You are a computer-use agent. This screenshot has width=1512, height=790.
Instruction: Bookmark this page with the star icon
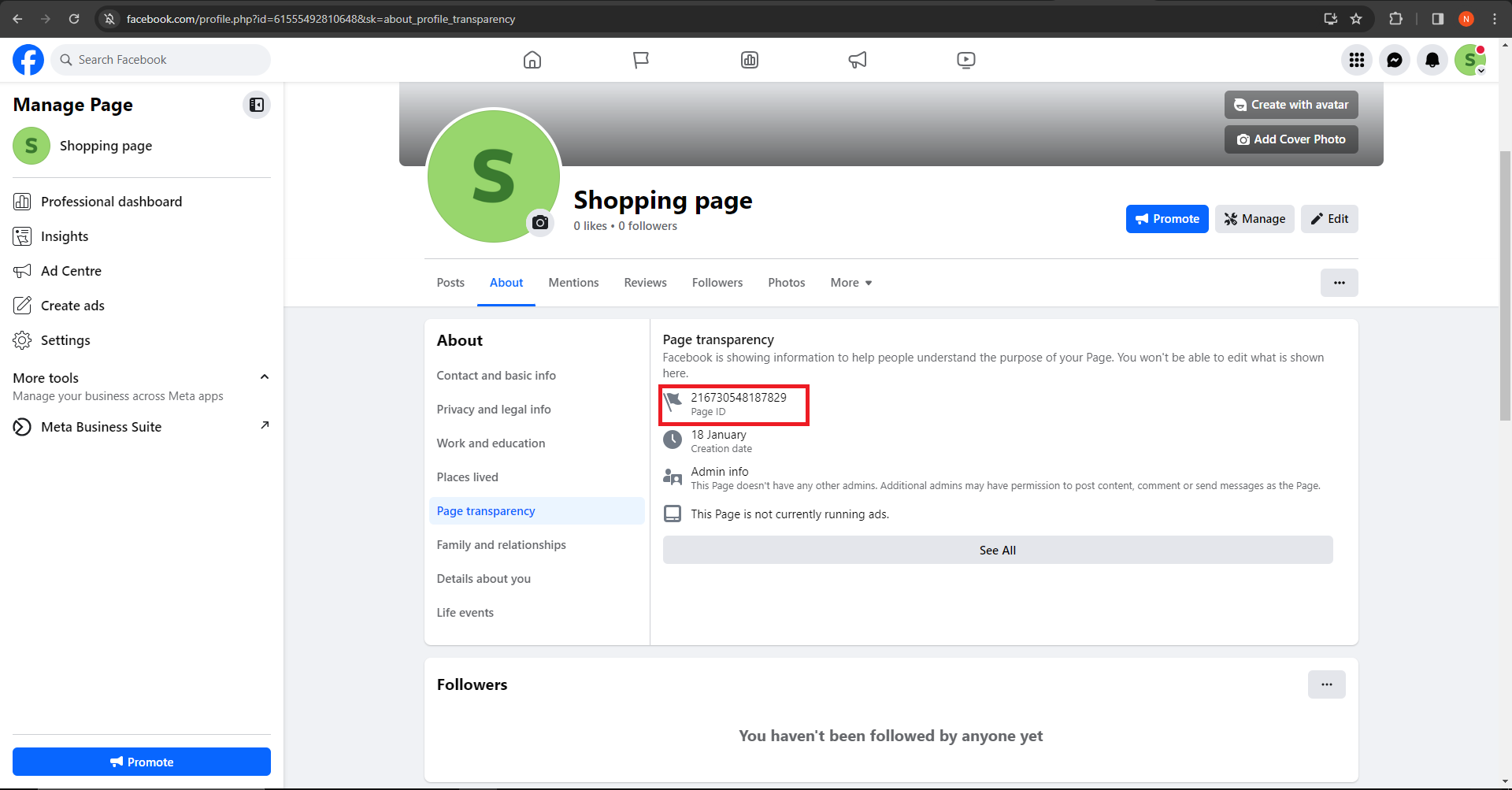(x=1356, y=19)
